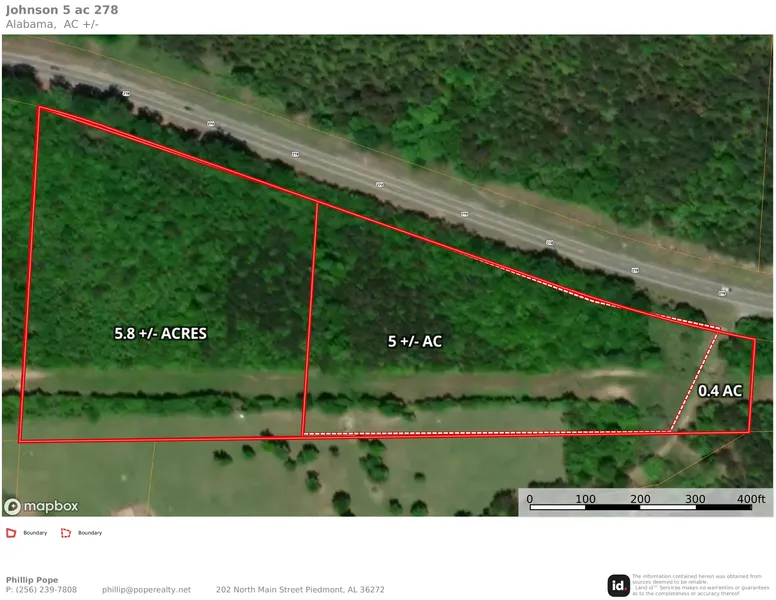776x600 pixels.
Task: Select the 0.4 AC parcel label
Action: [x=719, y=391]
